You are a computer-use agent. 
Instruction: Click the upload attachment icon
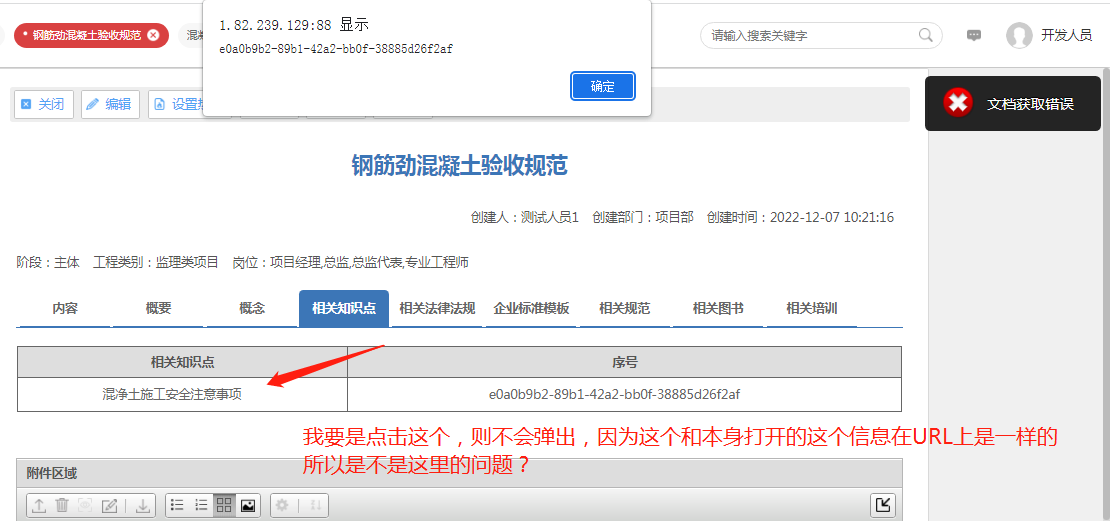(x=40, y=505)
